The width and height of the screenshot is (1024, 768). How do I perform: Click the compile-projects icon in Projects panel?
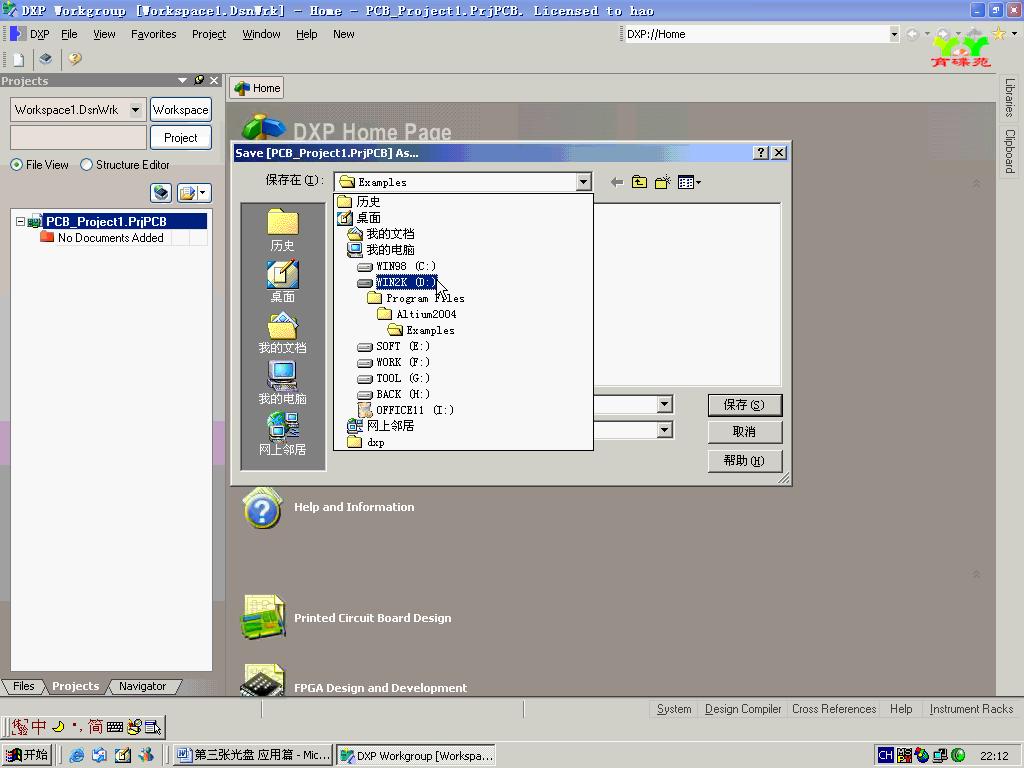coord(161,193)
